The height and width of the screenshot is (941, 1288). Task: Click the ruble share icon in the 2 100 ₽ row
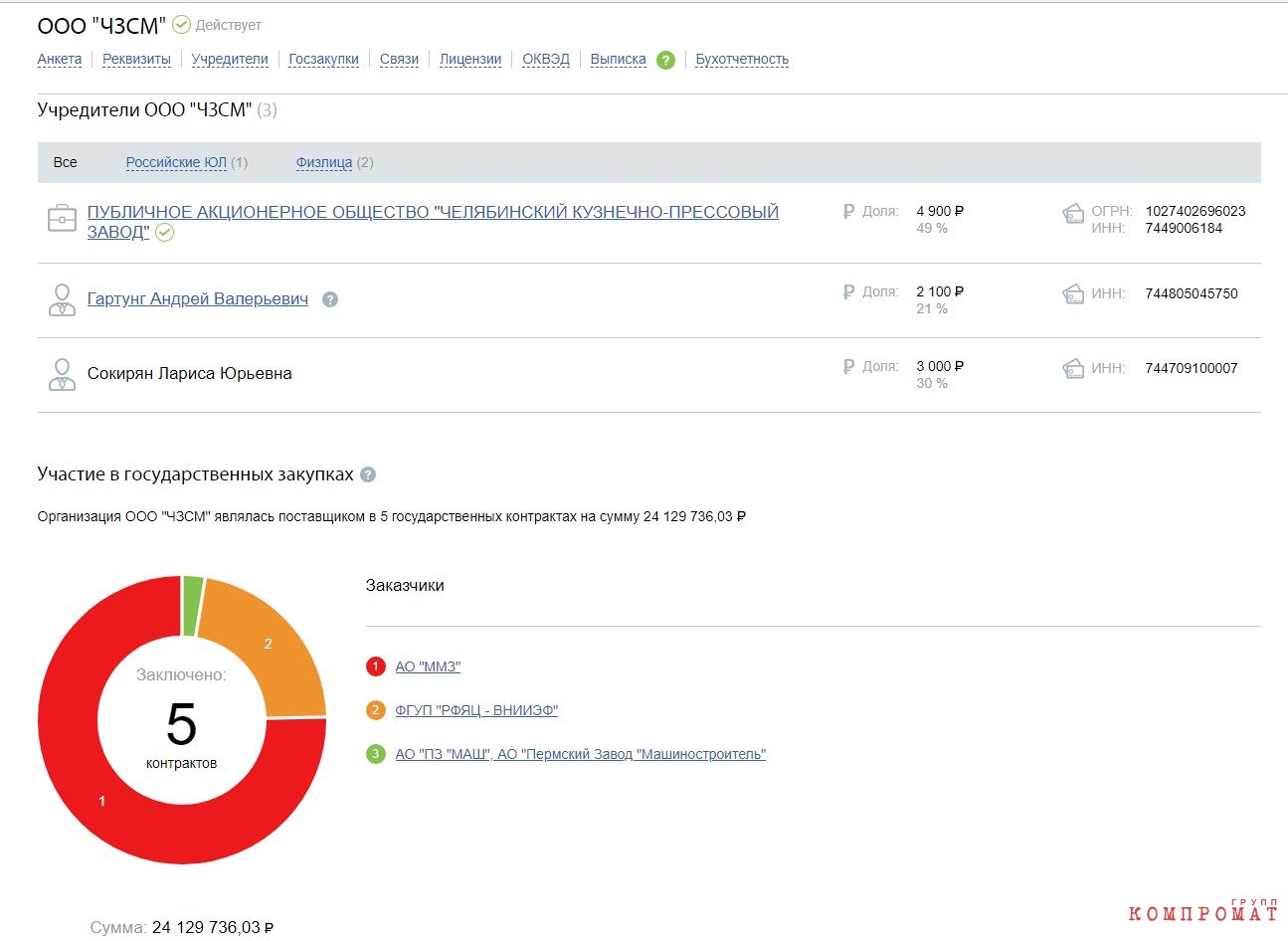click(848, 292)
